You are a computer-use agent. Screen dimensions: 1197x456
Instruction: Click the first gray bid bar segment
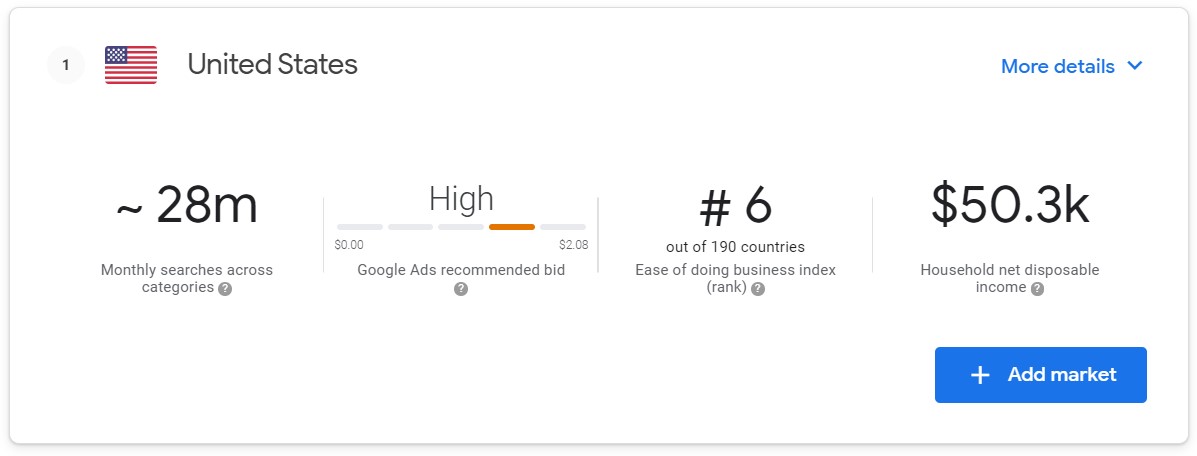pyautogui.click(x=360, y=227)
